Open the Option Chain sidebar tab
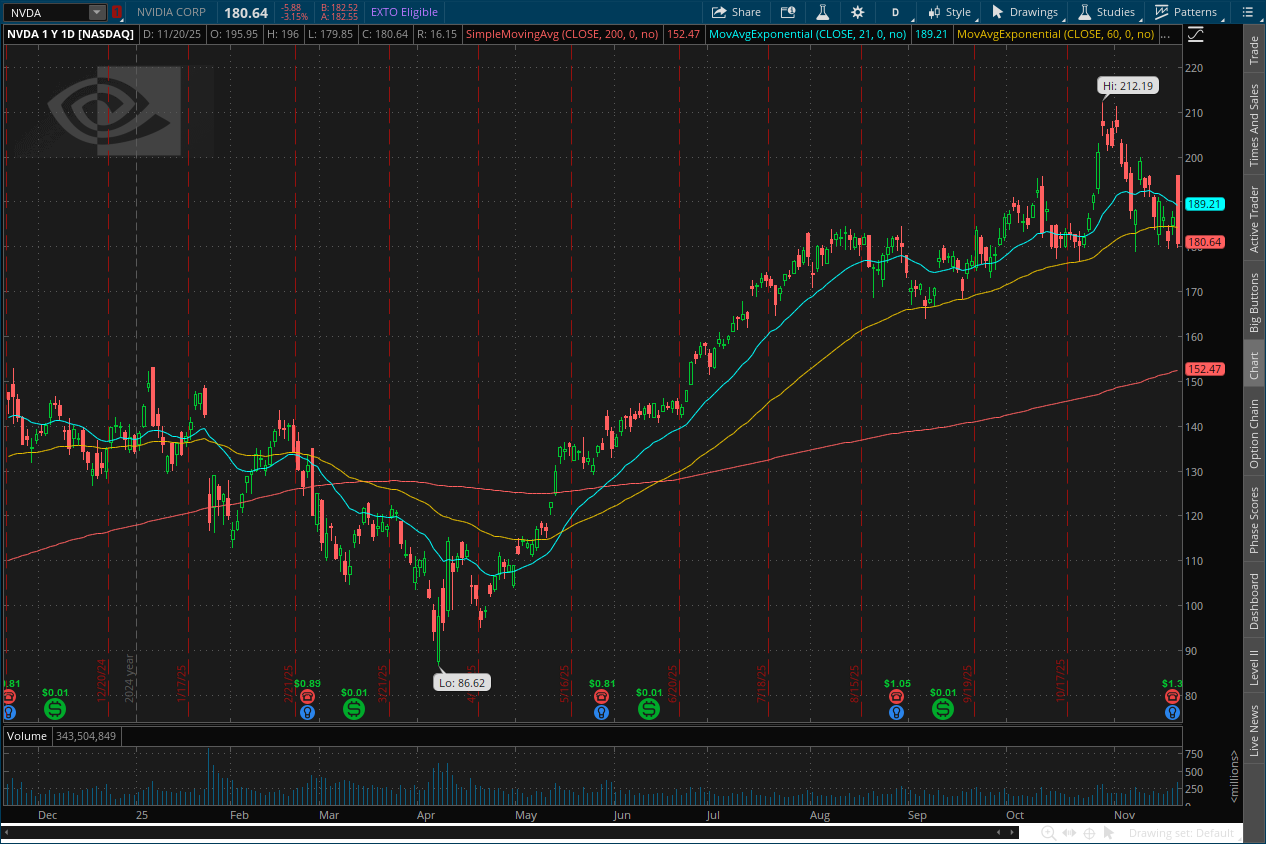The height and width of the screenshot is (844, 1266). pos(1253,434)
